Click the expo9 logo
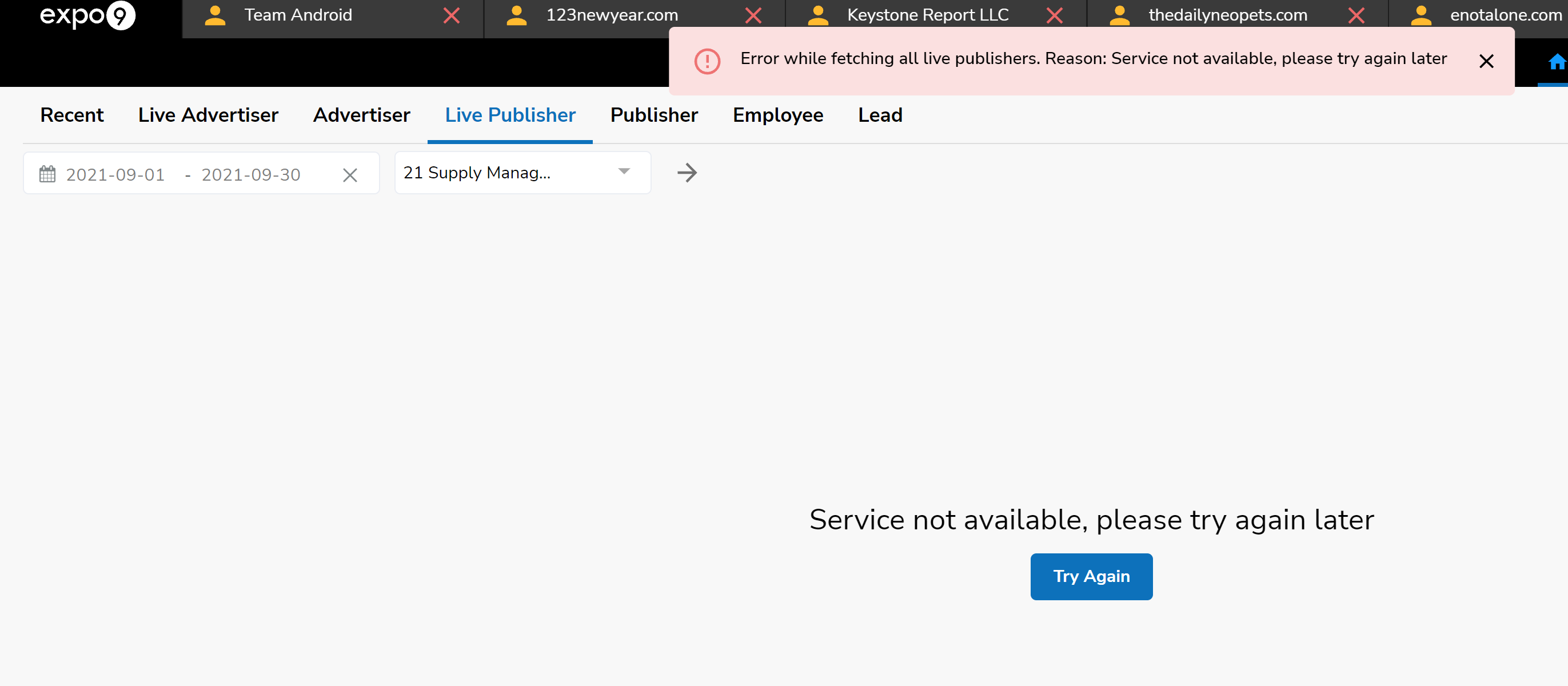Viewport: 1568px width, 686px height. [x=87, y=15]
